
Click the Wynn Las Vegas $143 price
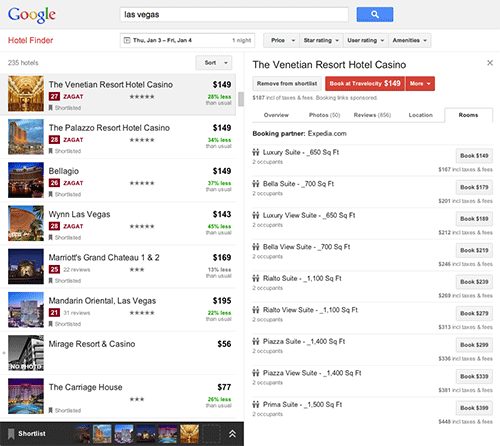pyautogui.click(x=222, y=214)
